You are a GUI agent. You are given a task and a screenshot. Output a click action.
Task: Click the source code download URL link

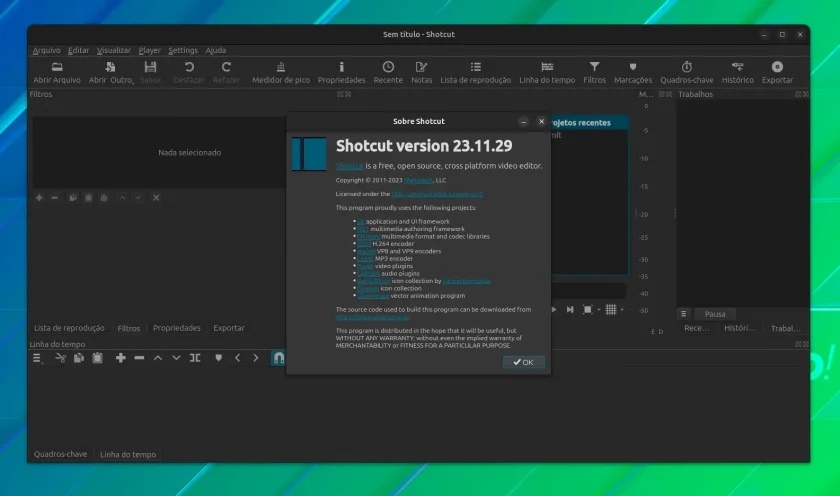[x=372, y=317]
